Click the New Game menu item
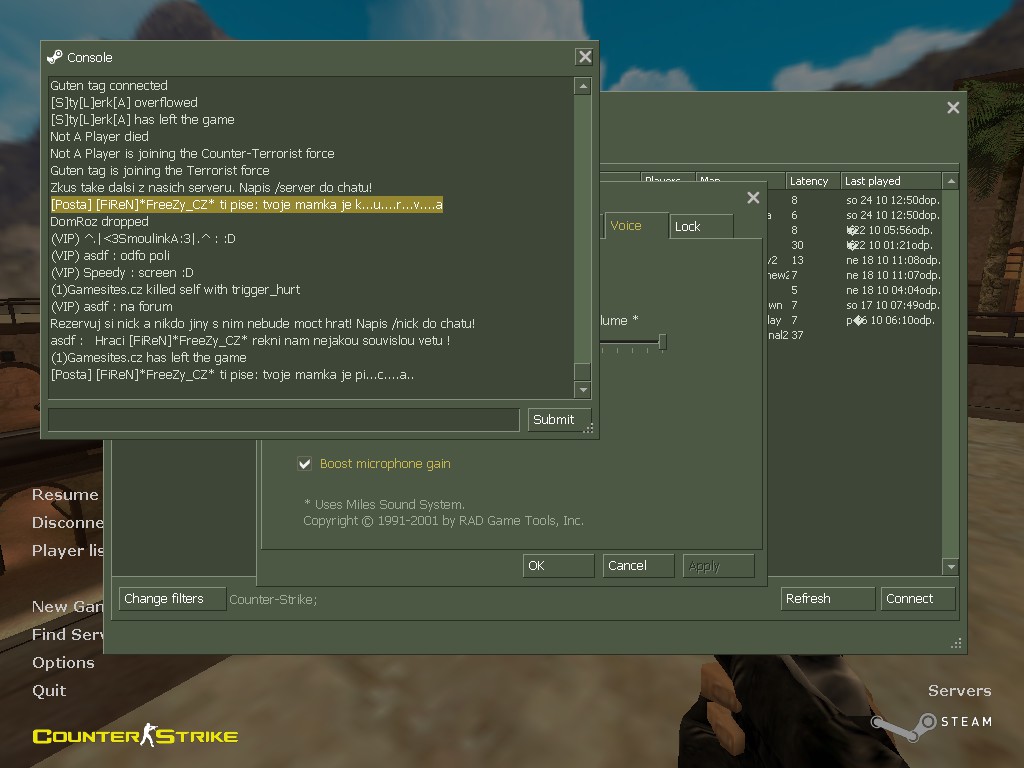1024x768 pixels. (67, 607)
